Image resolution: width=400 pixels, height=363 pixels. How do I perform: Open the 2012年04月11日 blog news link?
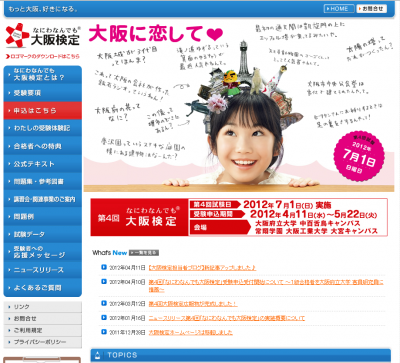202,268
